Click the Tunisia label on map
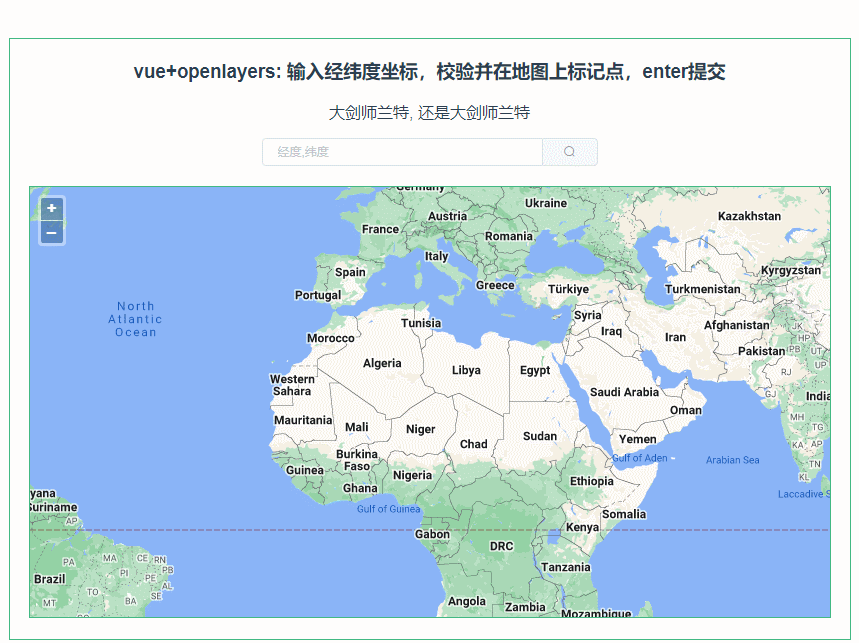Image resolution: width=859 pixels, height=643 pixels. 421,323
